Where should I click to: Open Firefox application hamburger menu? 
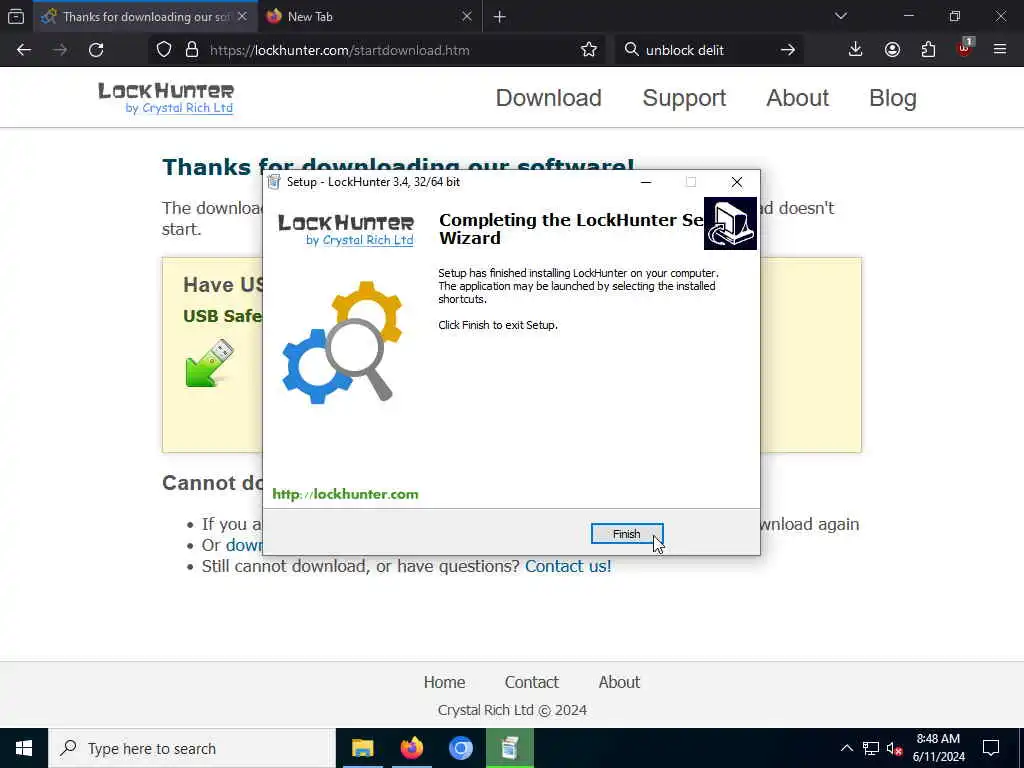[x=1000, y=50]
